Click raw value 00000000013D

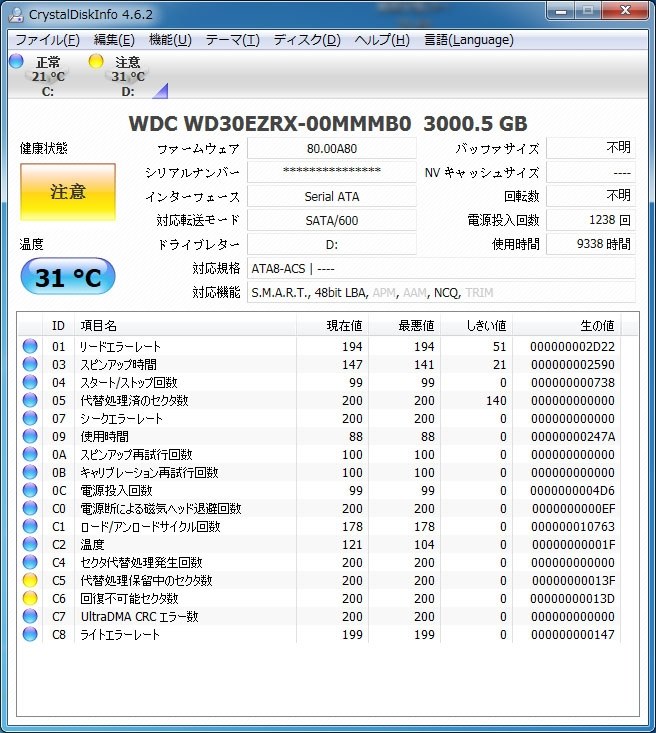click(x=572, y=598)
